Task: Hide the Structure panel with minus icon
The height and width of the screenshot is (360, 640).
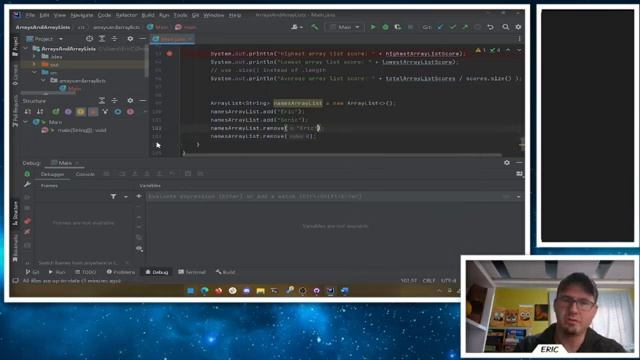Action: [142, 100]
